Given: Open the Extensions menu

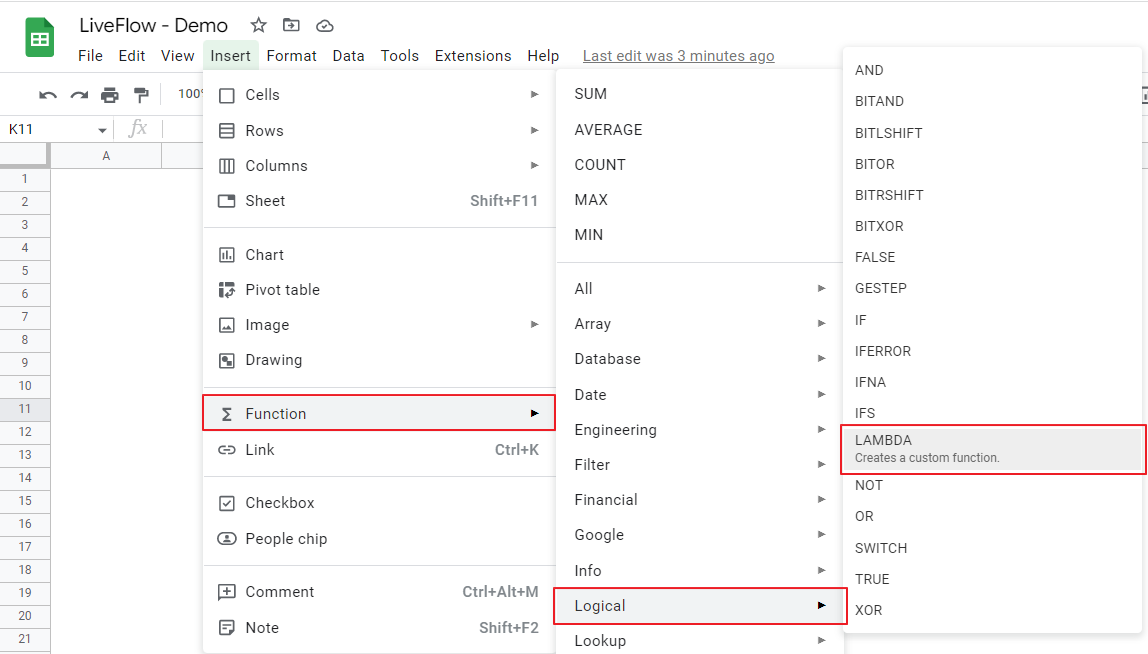Looking at the screenshot, I should pyautogui.click(x=473, y=56).
